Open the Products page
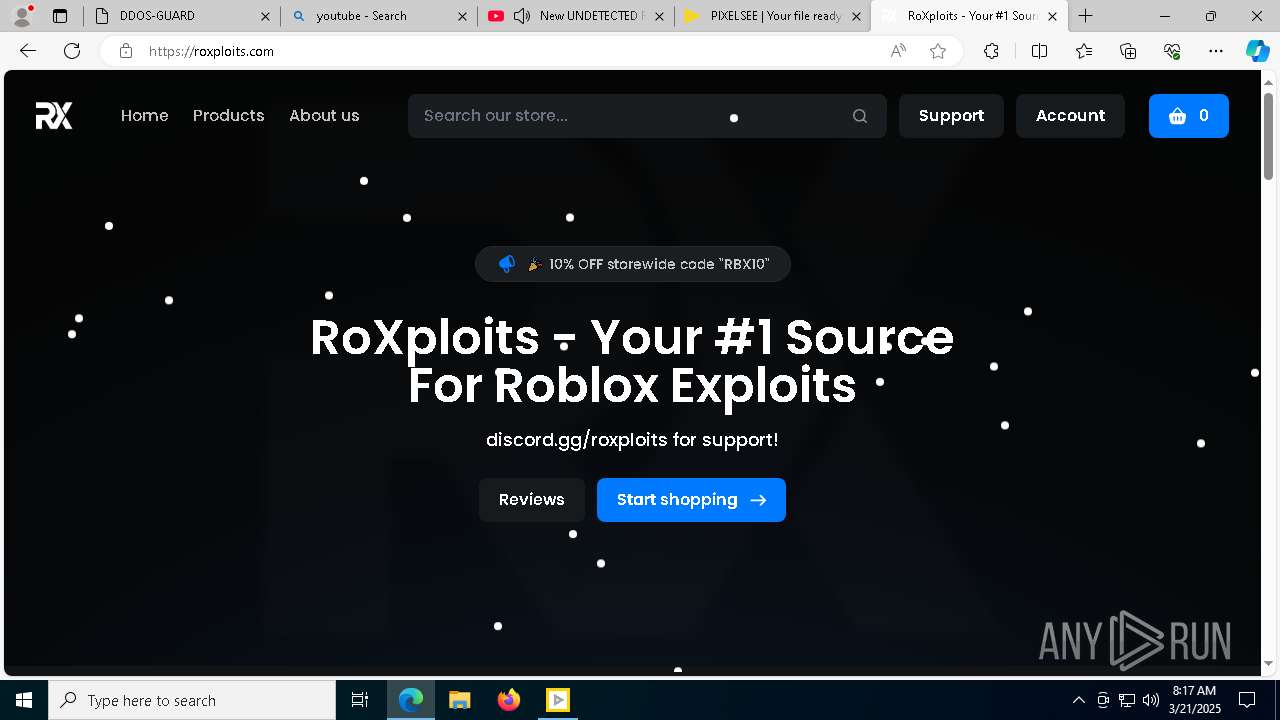The image size is (1280, 720). (x=229, y=116)
